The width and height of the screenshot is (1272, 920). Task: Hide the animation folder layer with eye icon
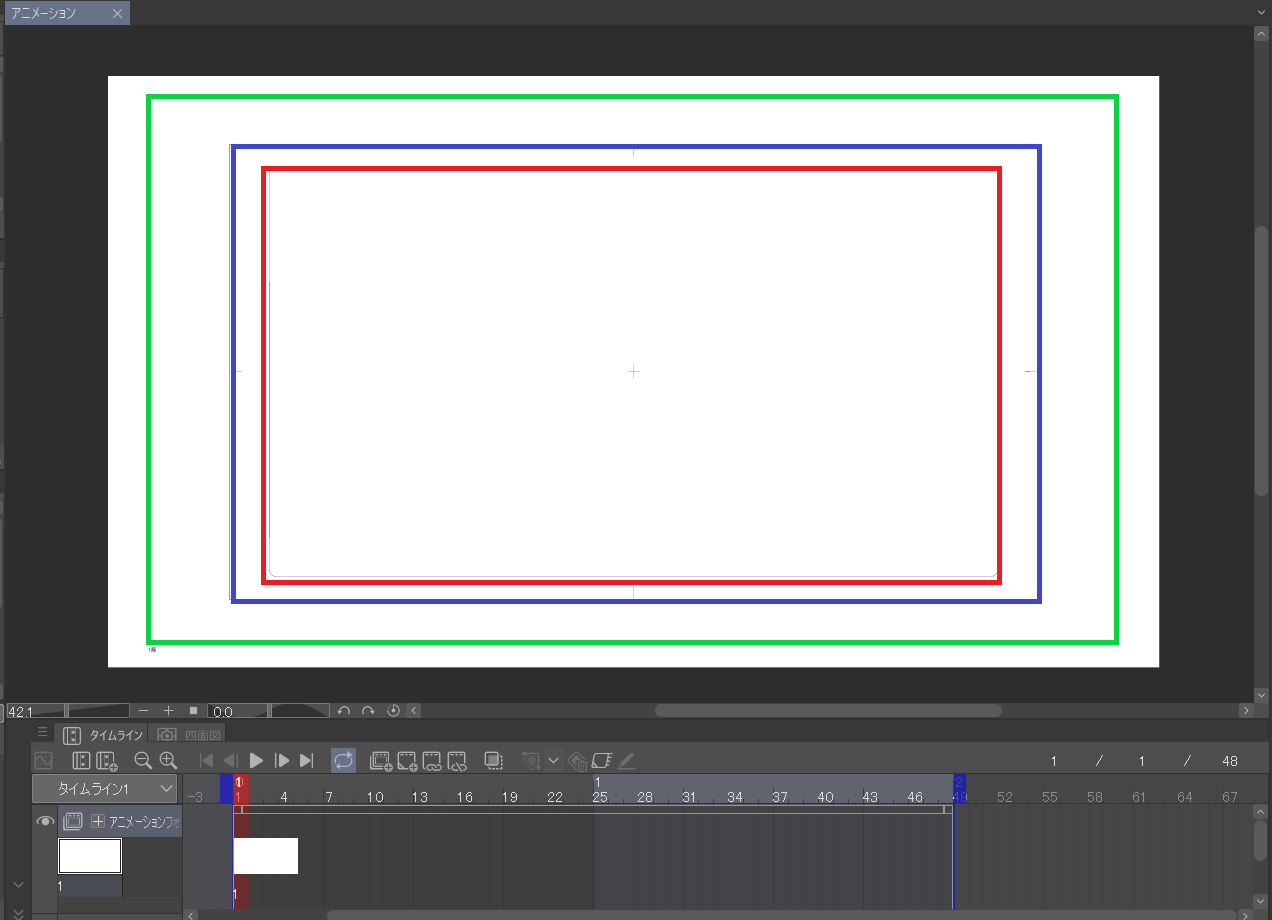[x=45, y=821]
